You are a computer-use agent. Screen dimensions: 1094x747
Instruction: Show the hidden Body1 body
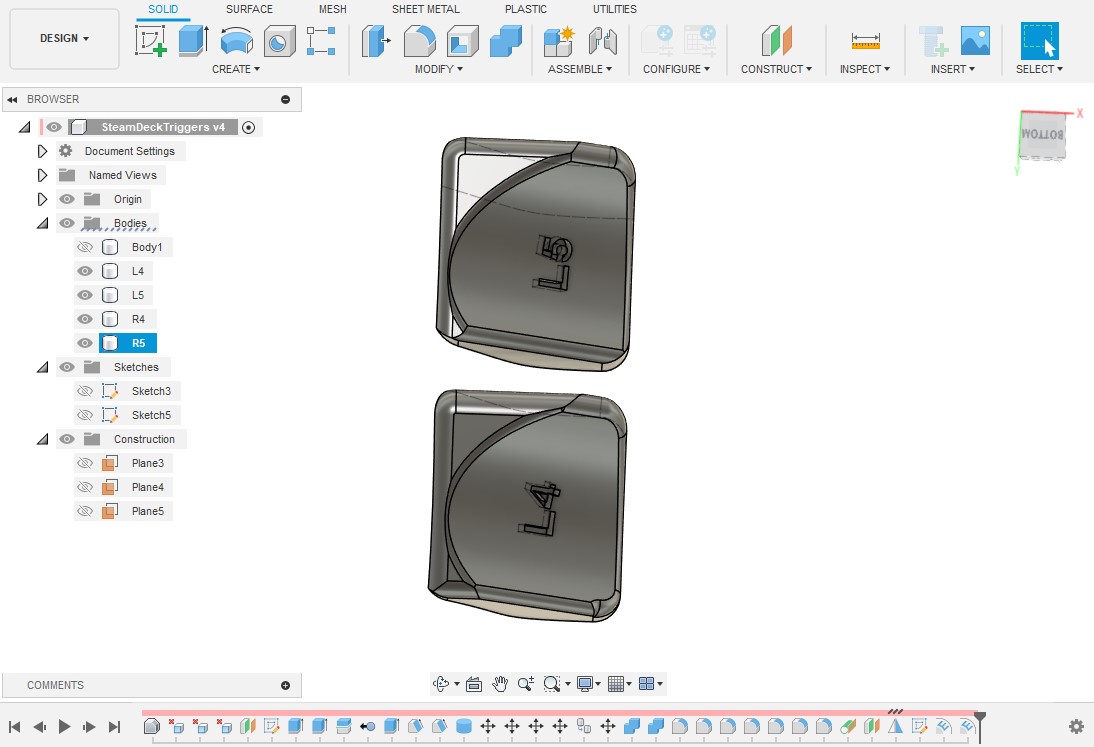[x=85, y=247]
